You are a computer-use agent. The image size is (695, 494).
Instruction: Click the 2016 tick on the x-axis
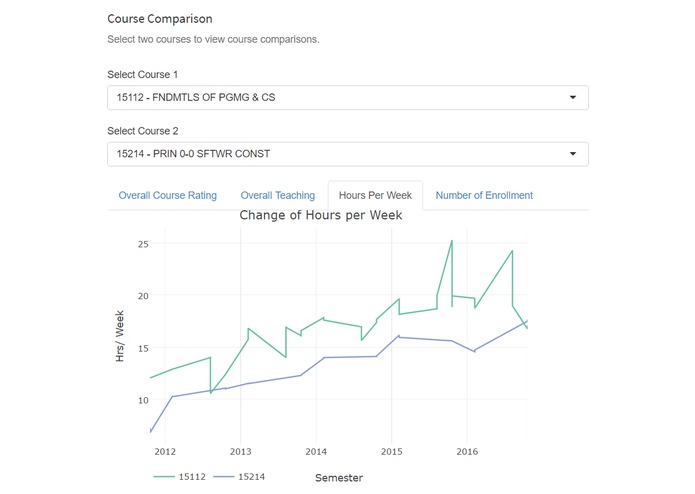pyautogui.click(x=466, y=450)
